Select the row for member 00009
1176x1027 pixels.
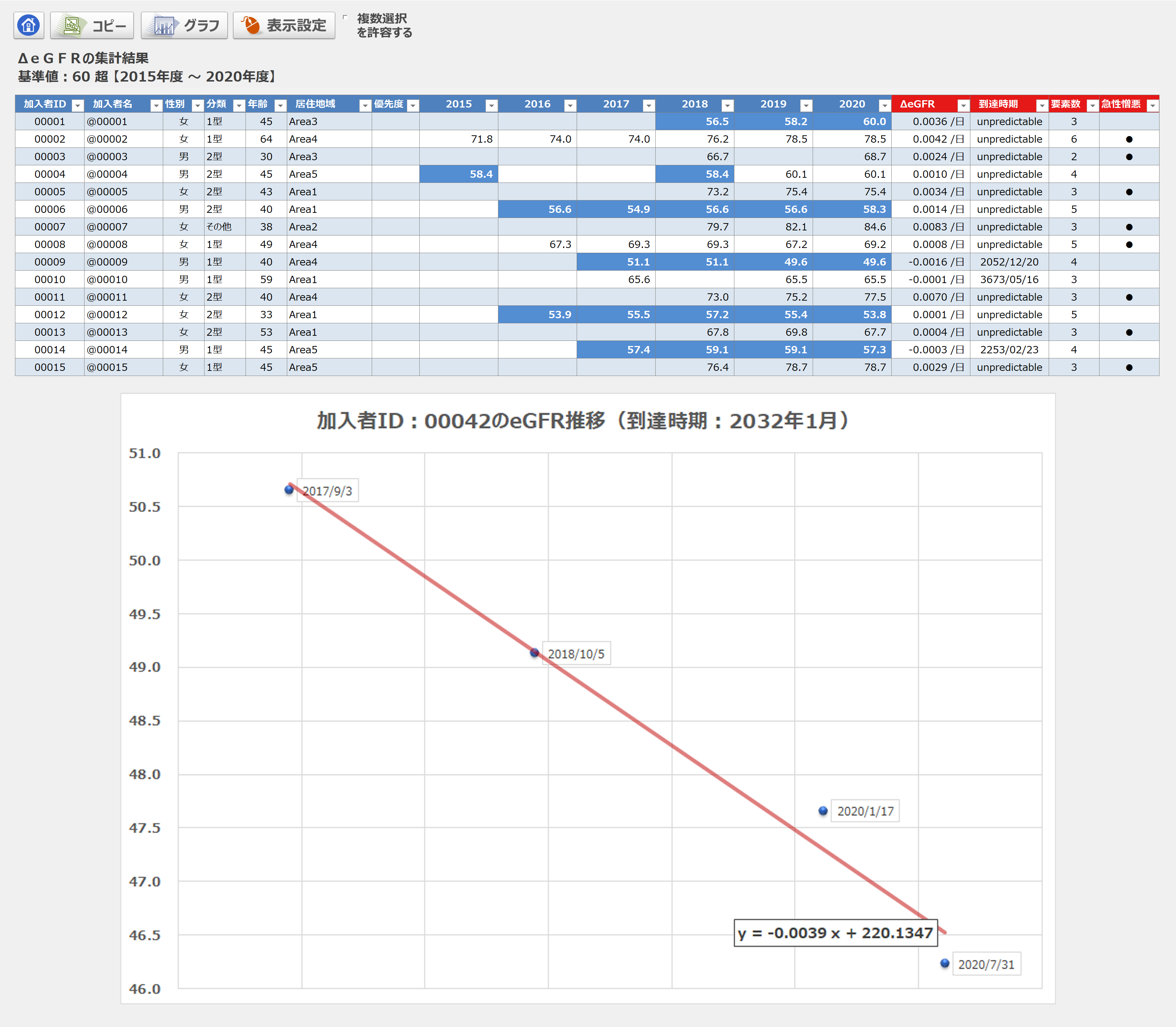50,262
